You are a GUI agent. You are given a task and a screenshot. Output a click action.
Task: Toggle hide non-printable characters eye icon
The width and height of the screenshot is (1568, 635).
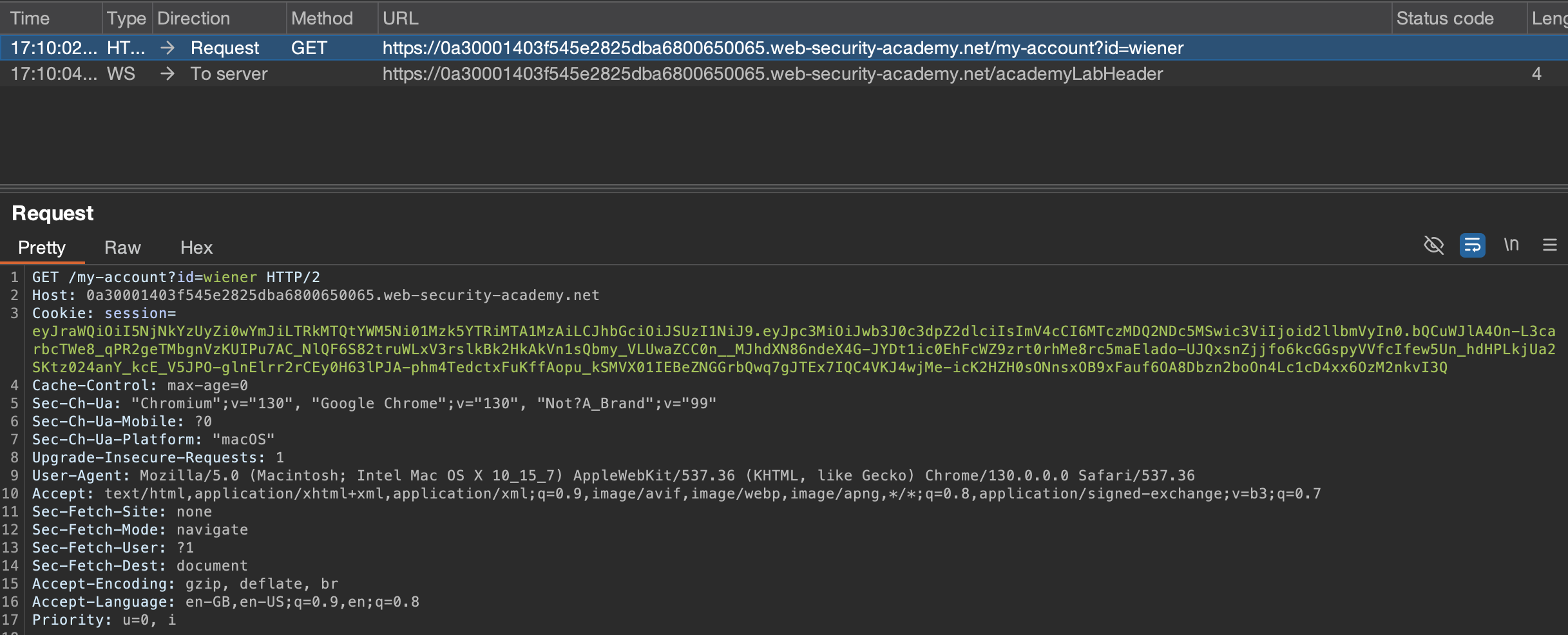pos(1433,245)
